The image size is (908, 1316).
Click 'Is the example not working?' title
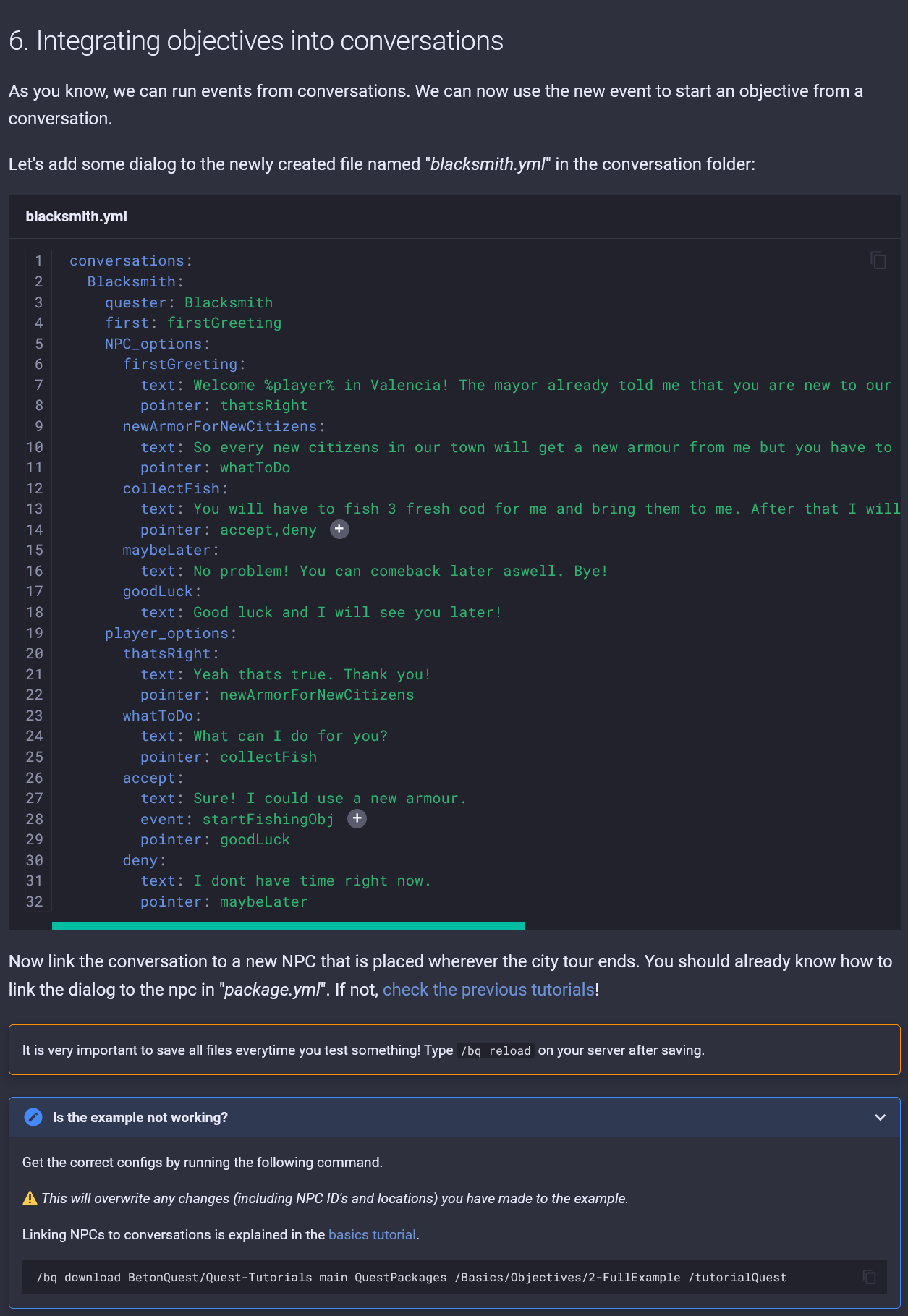(x=140, y=1117)
